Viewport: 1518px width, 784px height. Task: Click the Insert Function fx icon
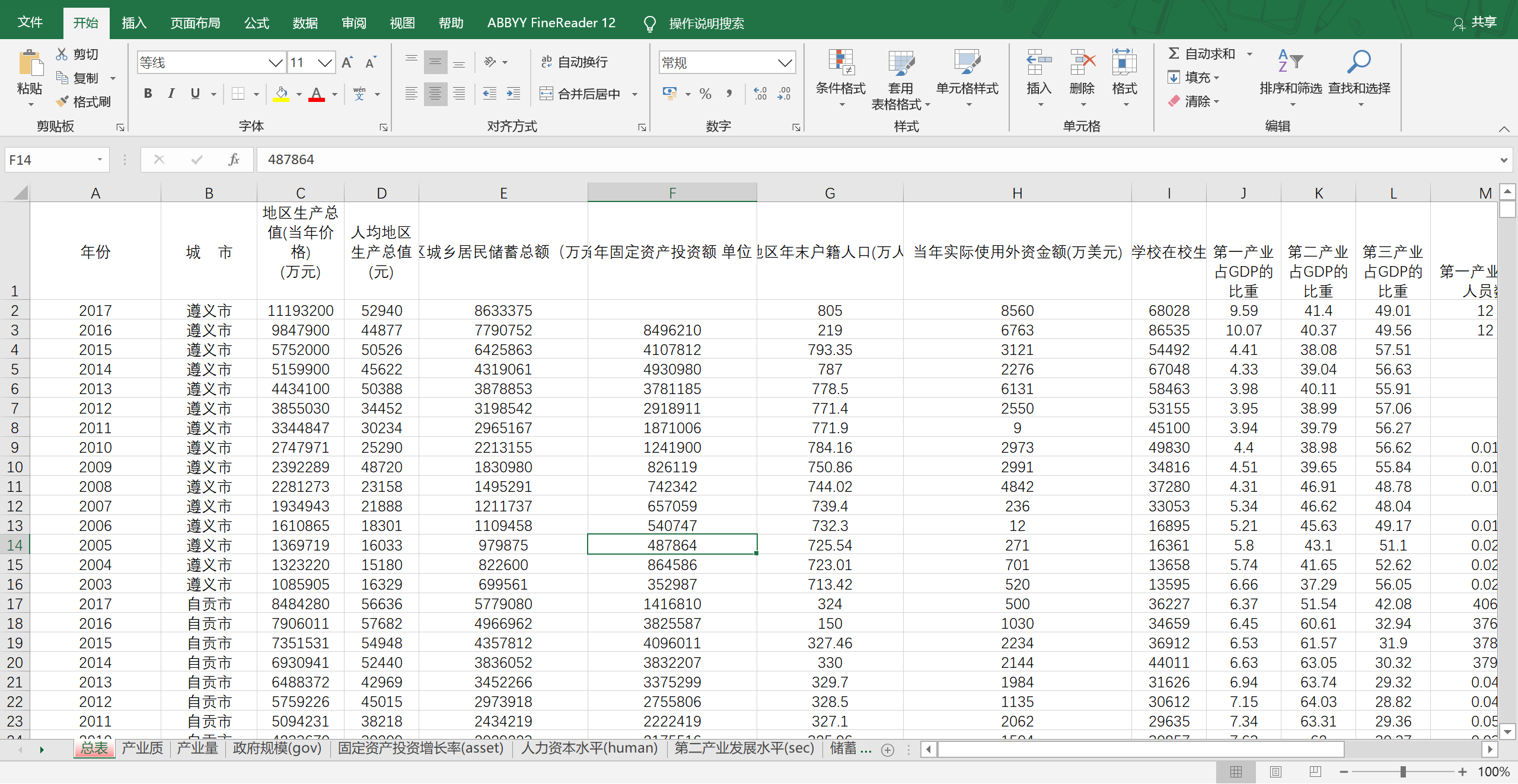[234, 159]
